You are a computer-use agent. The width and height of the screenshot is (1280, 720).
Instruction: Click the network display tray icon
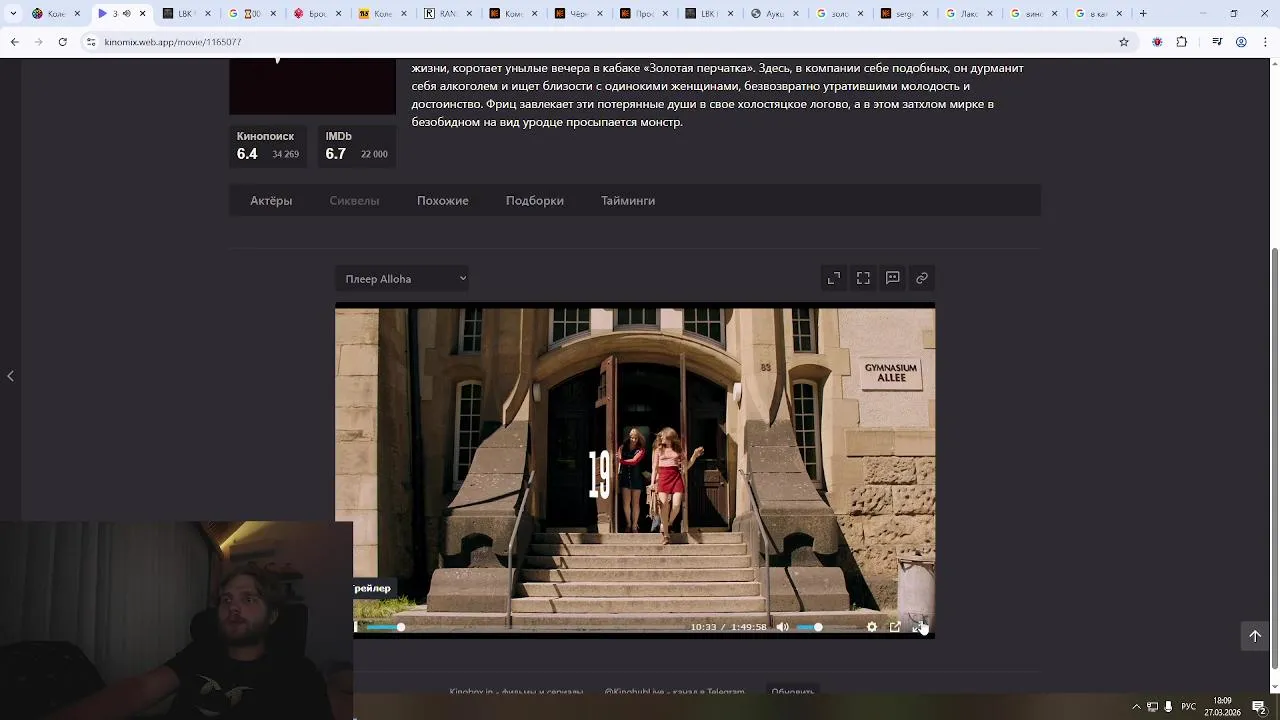(1152, 707)
